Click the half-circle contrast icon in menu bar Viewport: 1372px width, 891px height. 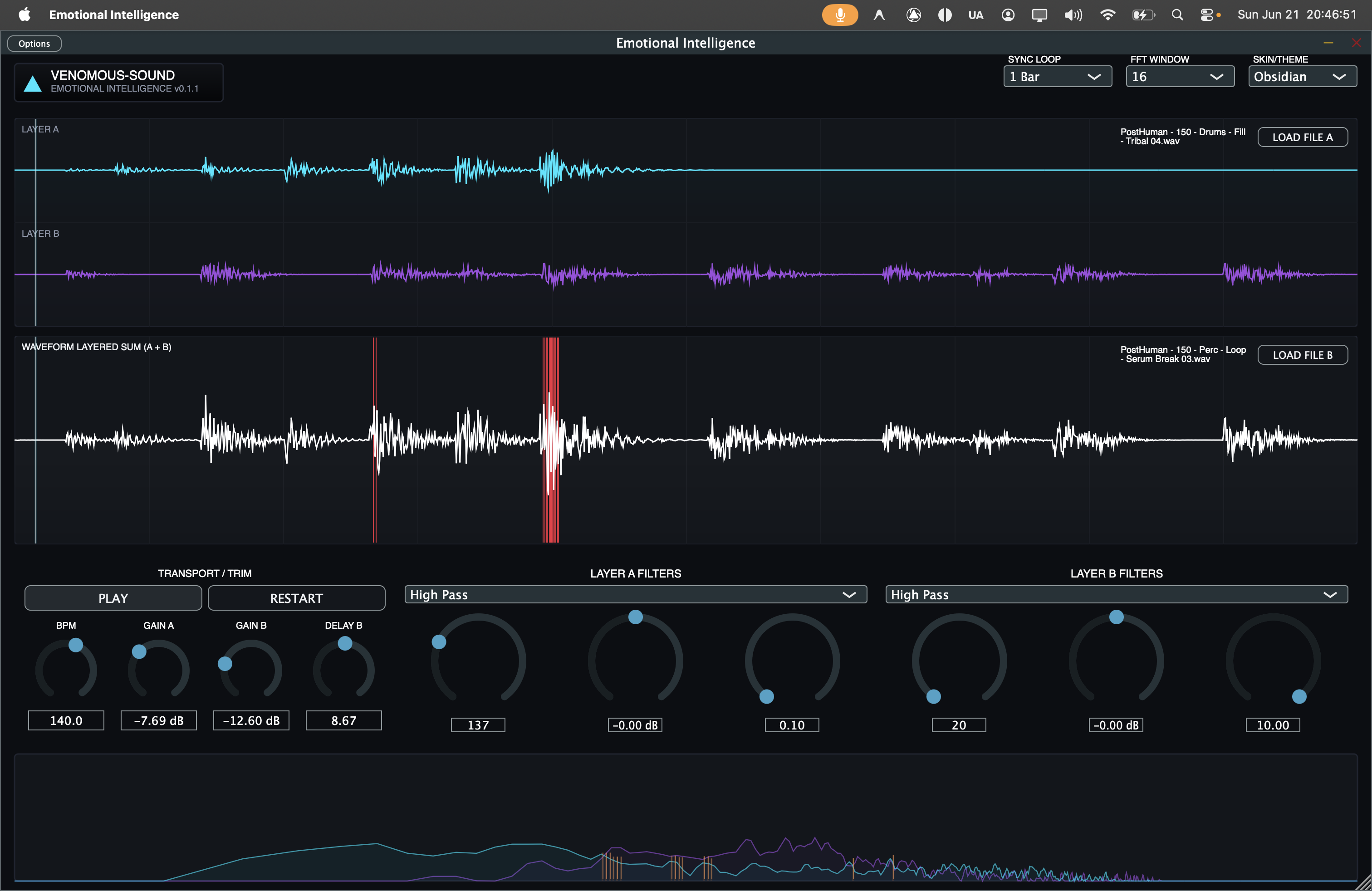[945, 15]
